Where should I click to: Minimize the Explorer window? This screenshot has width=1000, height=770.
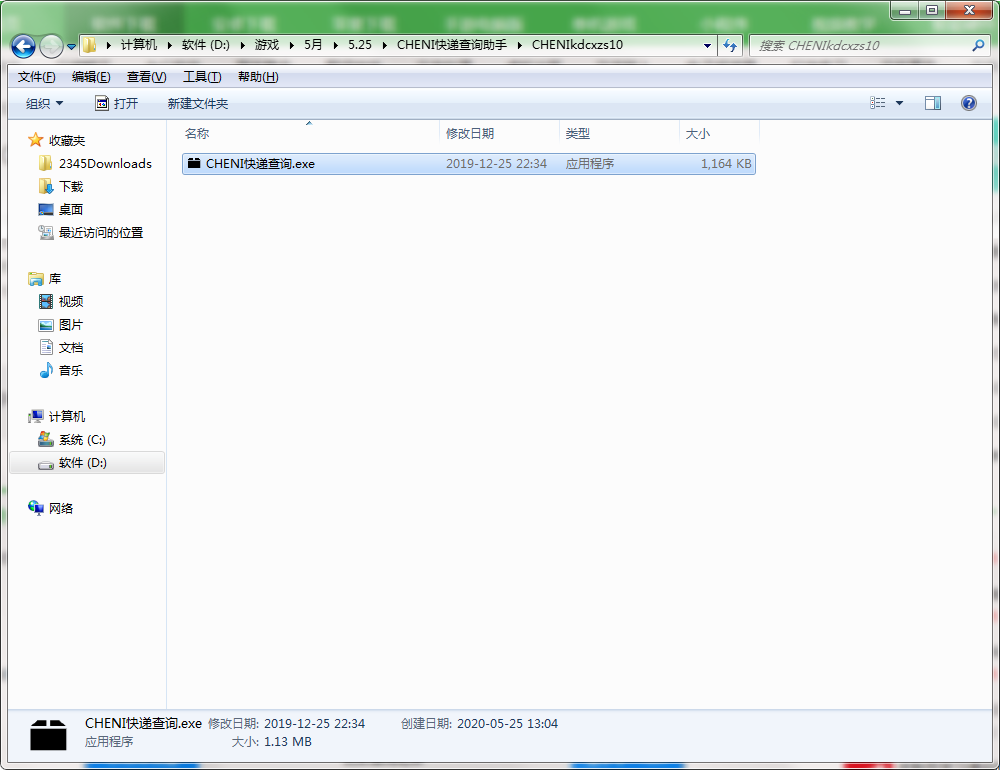905,10
